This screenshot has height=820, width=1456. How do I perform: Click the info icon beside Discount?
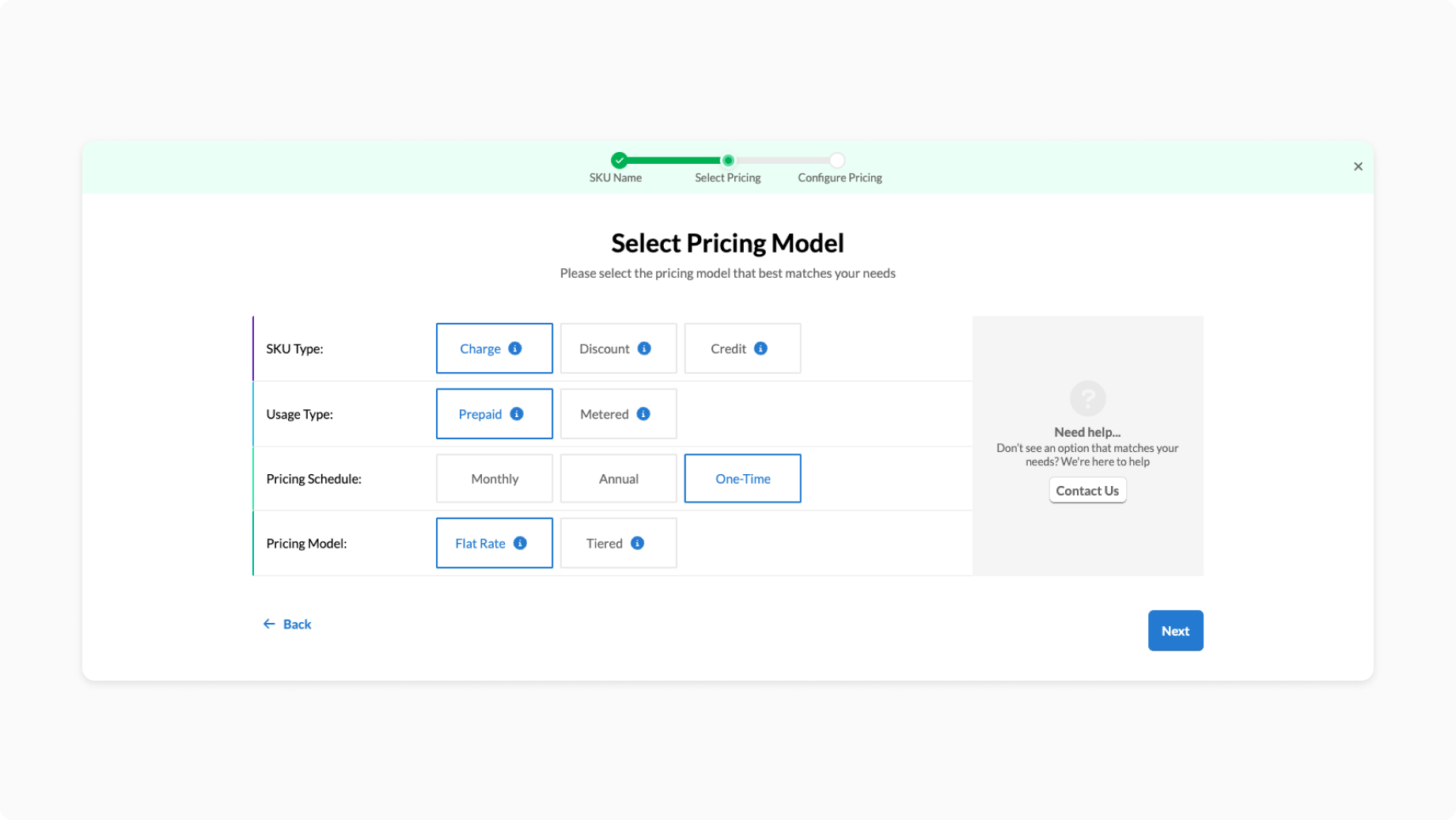coord(644,348)
